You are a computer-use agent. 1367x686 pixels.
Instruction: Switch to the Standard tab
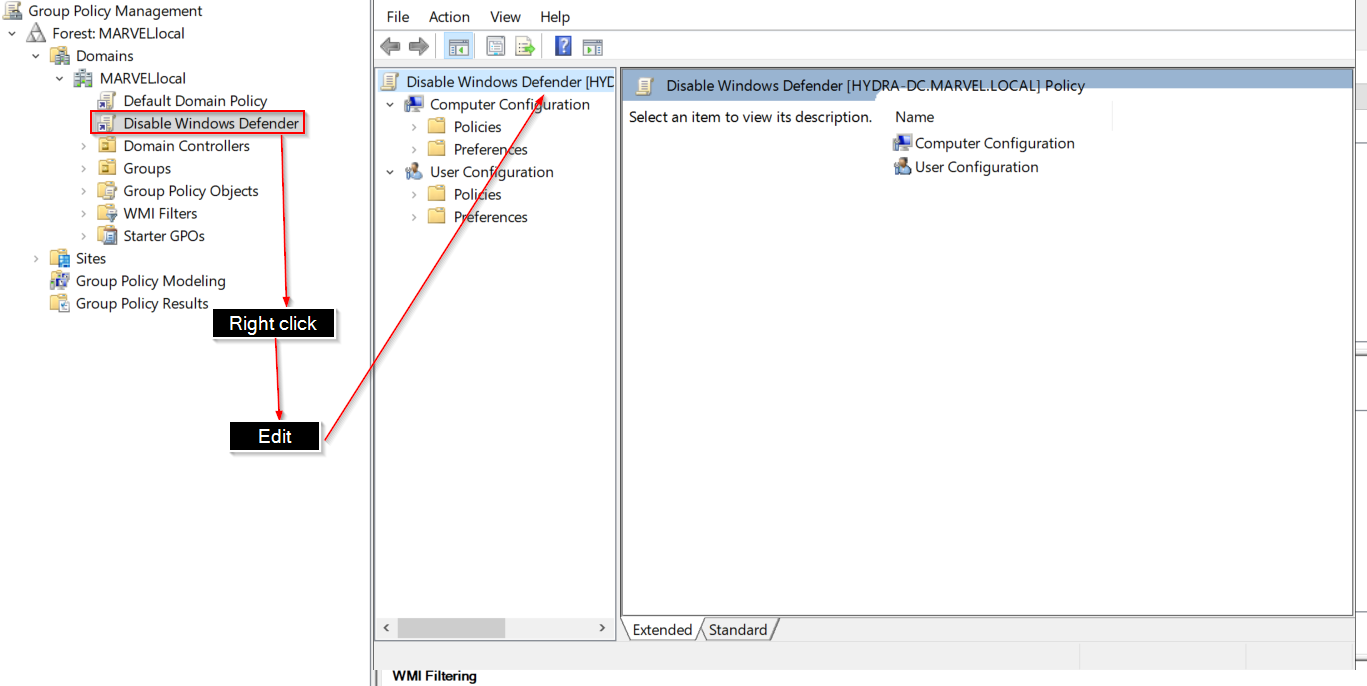738,630
